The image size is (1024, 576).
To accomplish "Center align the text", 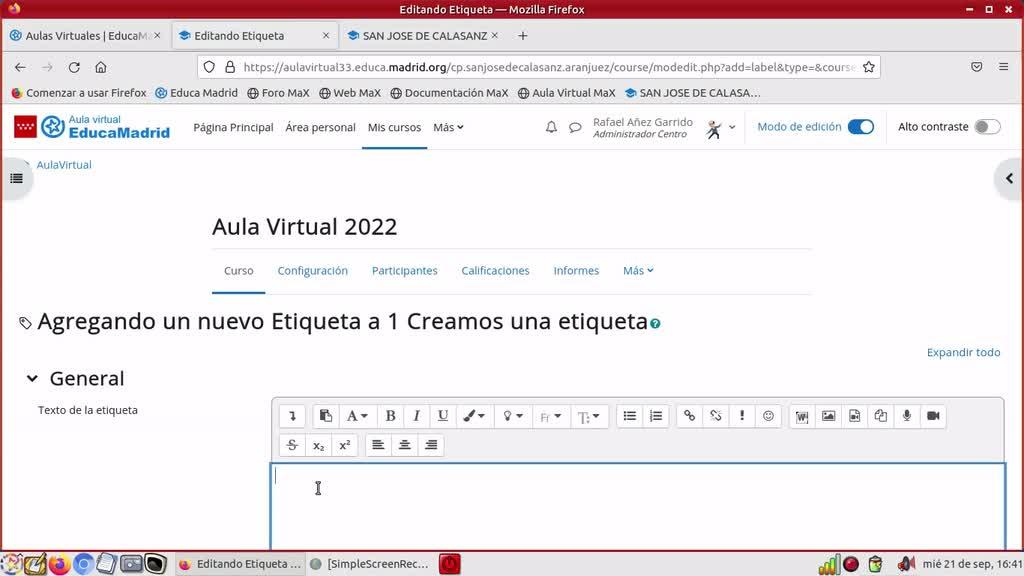I will (404, 445).
